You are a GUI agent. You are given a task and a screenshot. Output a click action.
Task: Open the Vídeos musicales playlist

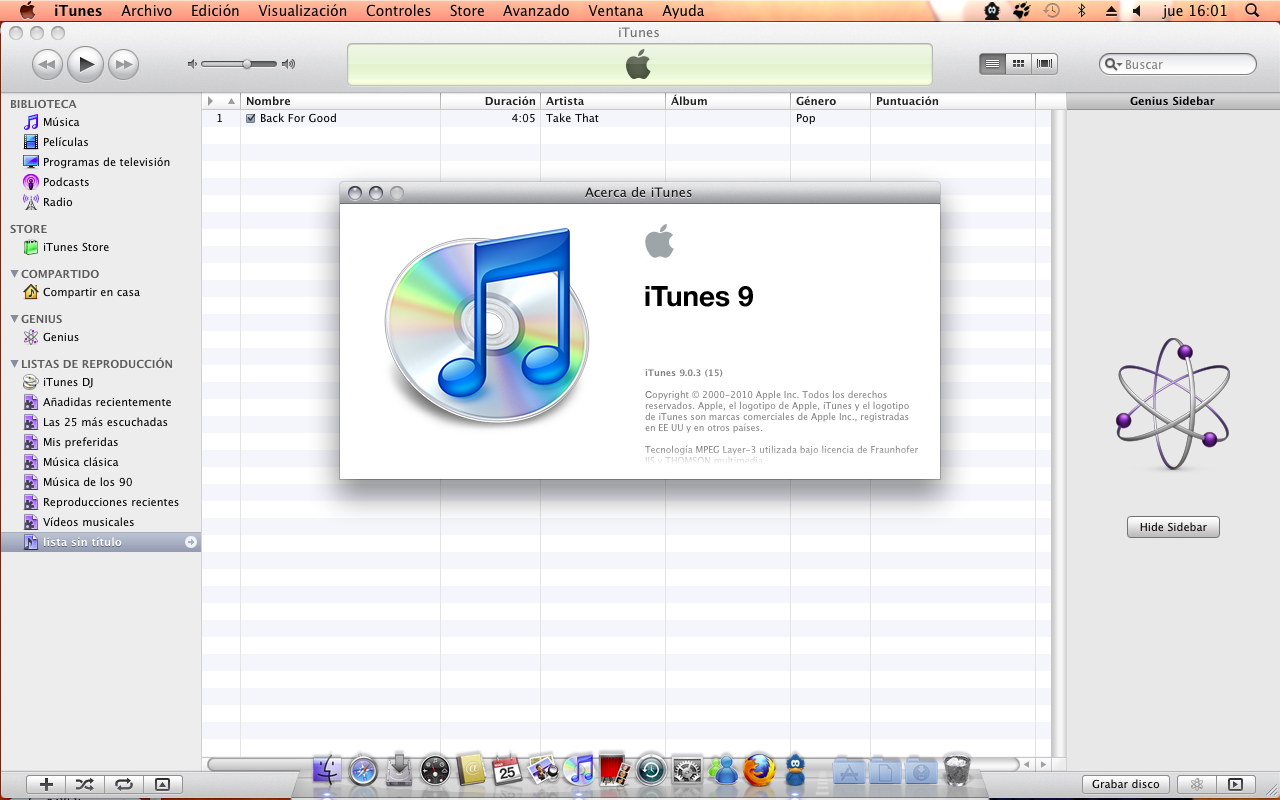pos(100,522)
